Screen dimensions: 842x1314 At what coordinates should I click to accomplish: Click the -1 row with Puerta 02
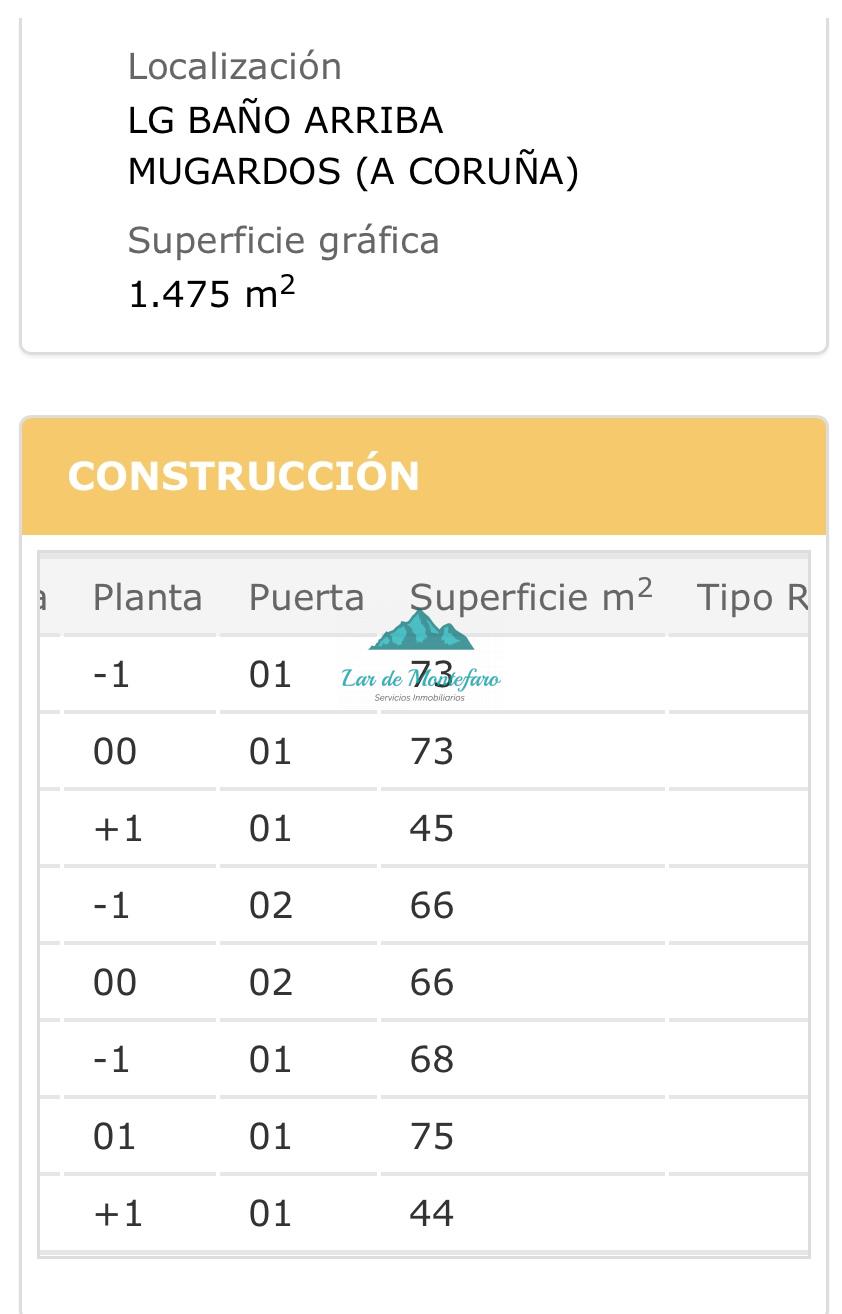point(424,905)
